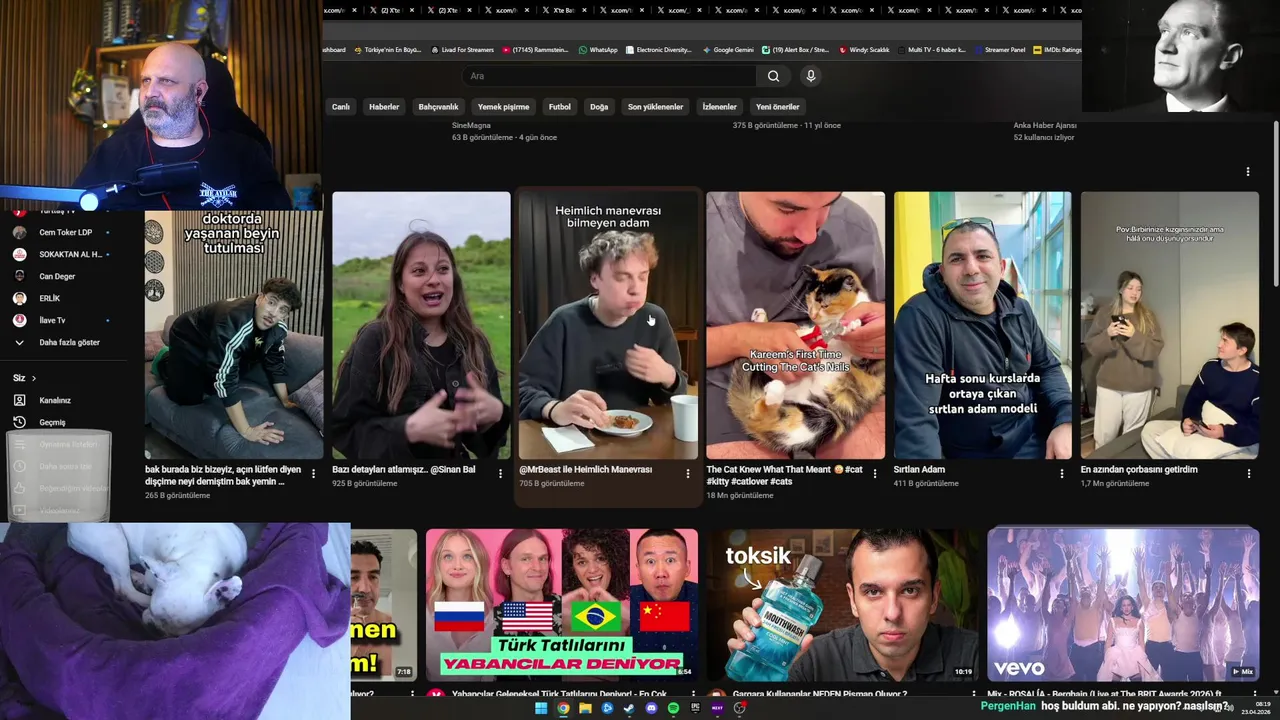The width and height of the screenshot is (1280, 720).
Task: Click 'The Cat Knew What That Meant' title
Action: pos(784,475)
